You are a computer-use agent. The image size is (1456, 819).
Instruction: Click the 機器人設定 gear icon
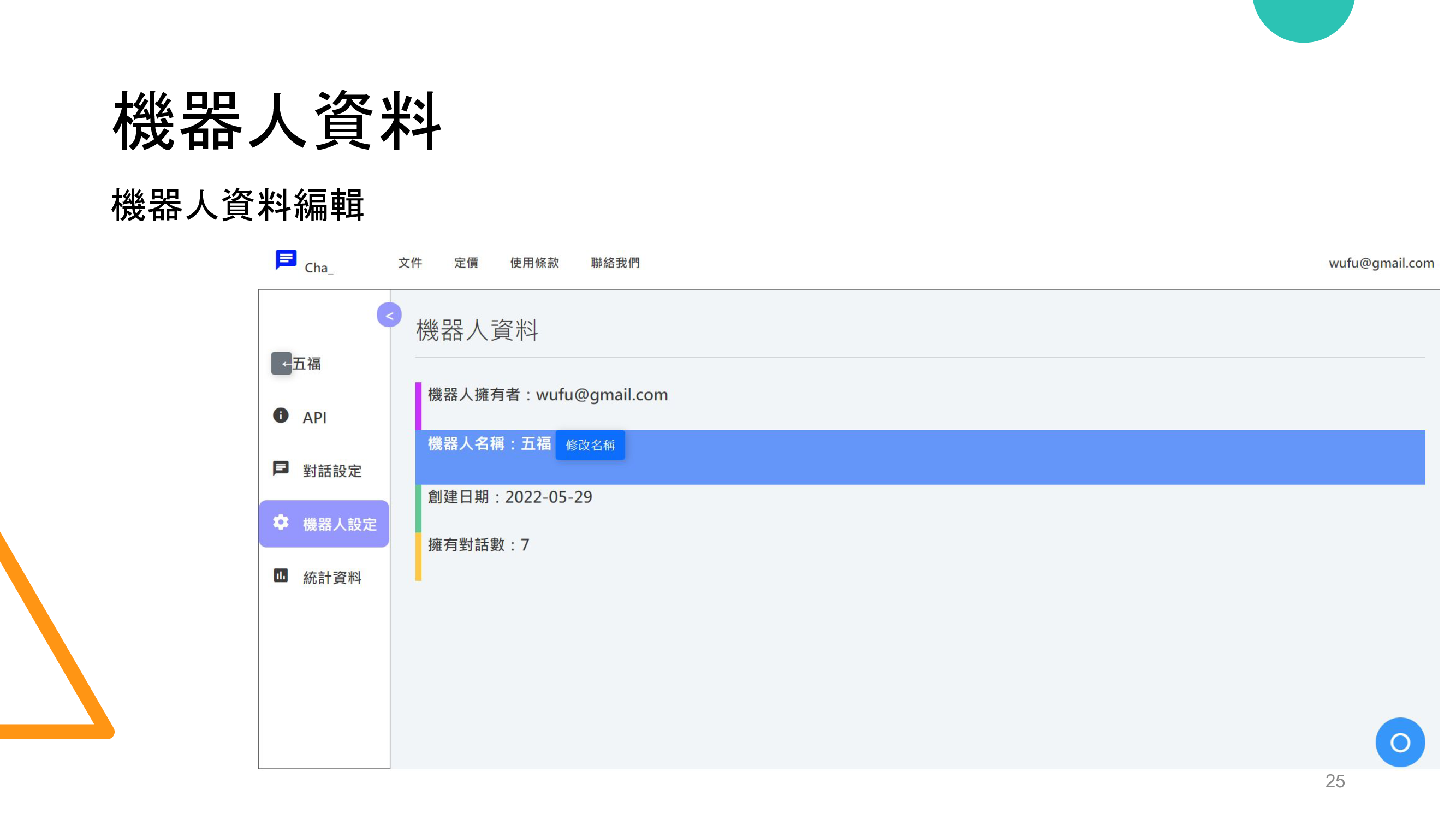click(281, 523)
